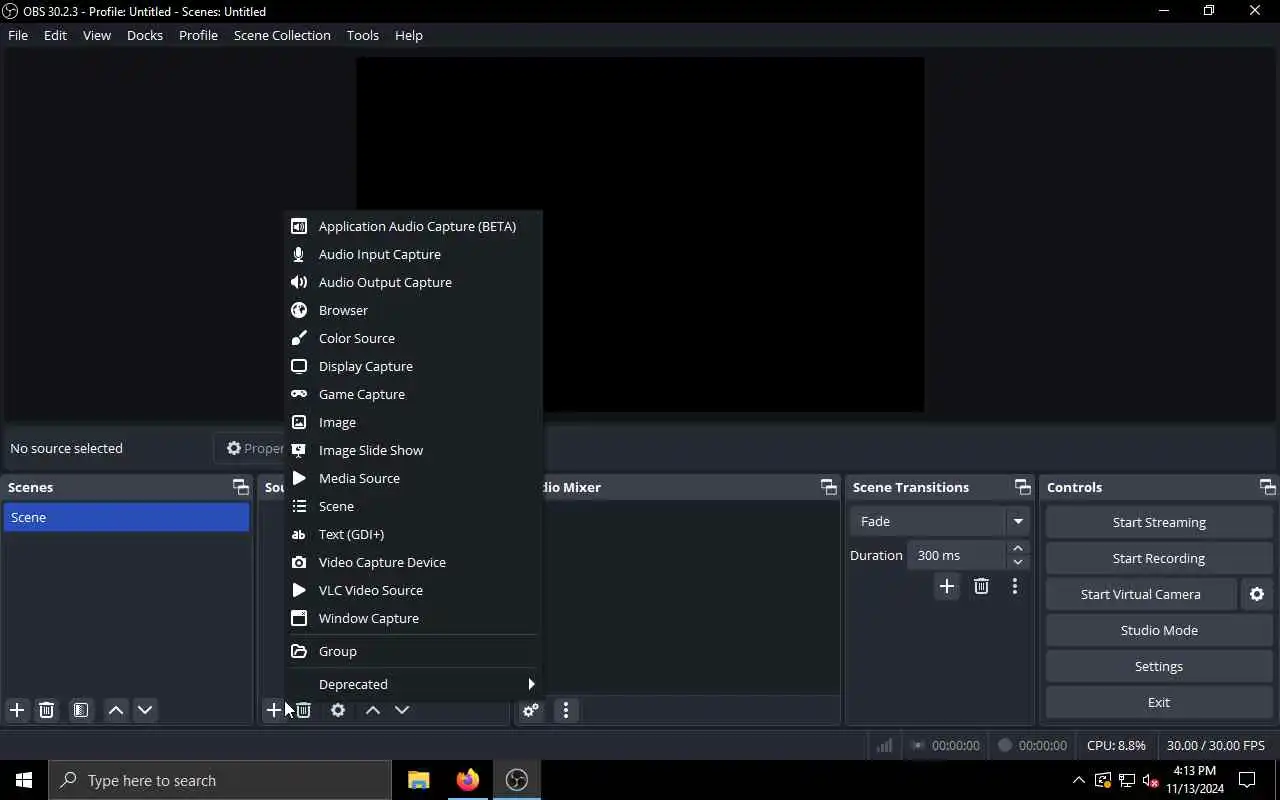Float the Scene Transitions dock
Viewport: 1280px width, 800px height.
coord(1022,487)
